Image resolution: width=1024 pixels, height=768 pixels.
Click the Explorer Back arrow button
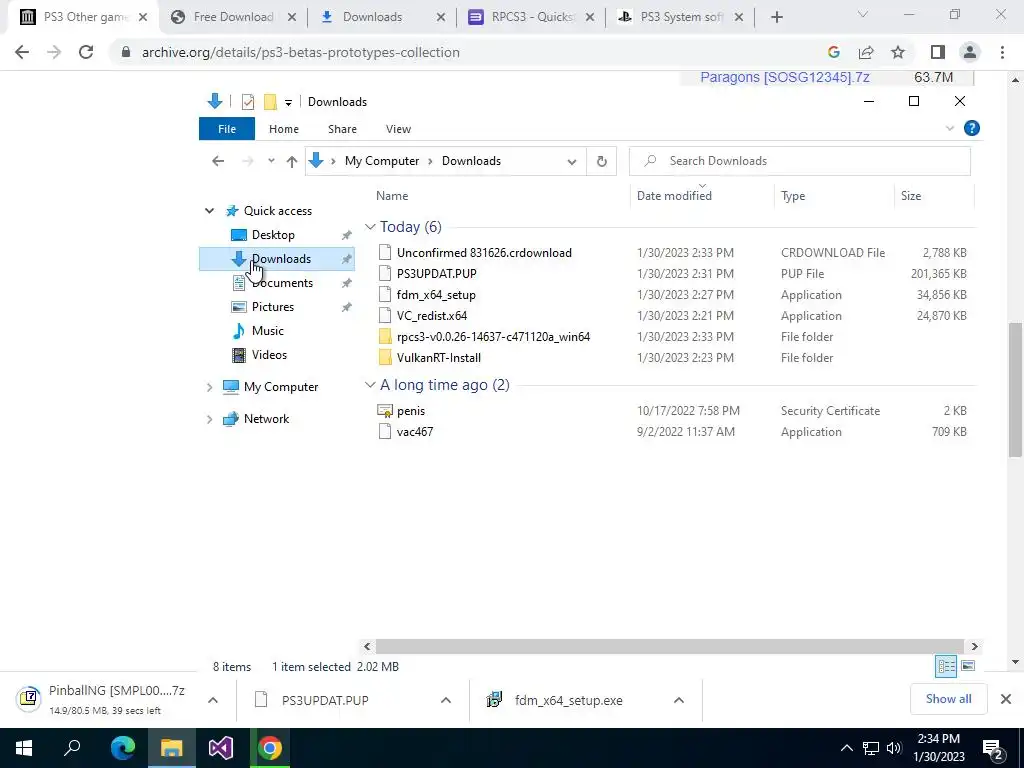(x=218, y=161)
